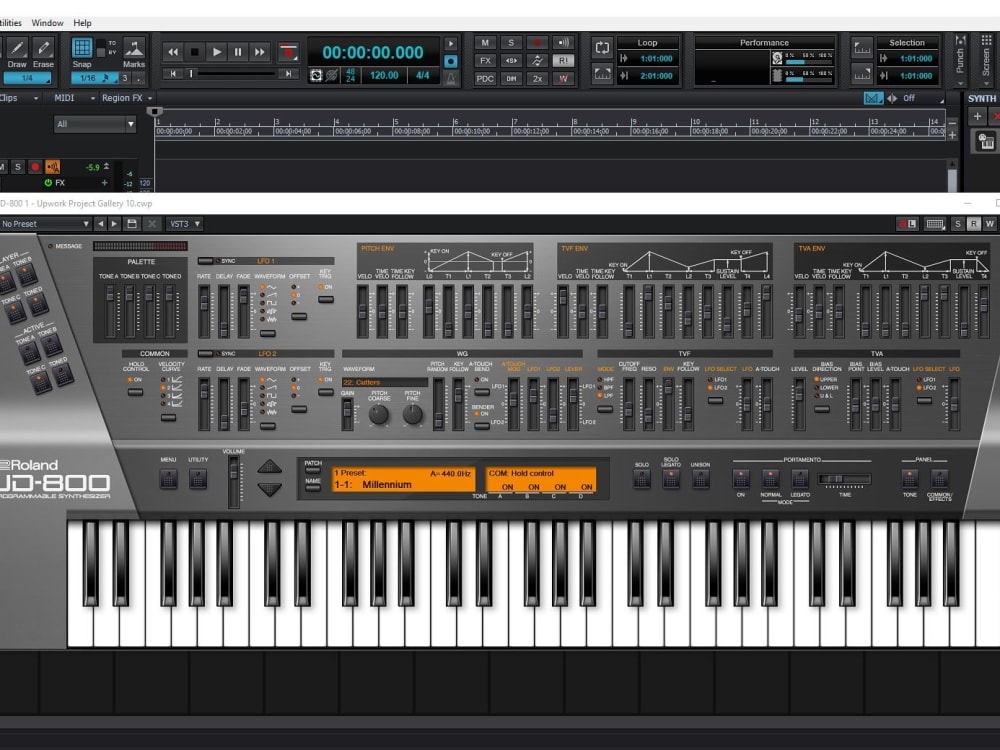Click the JD-800 UTILITY button
1000x750 pixels.
(198, 478)
